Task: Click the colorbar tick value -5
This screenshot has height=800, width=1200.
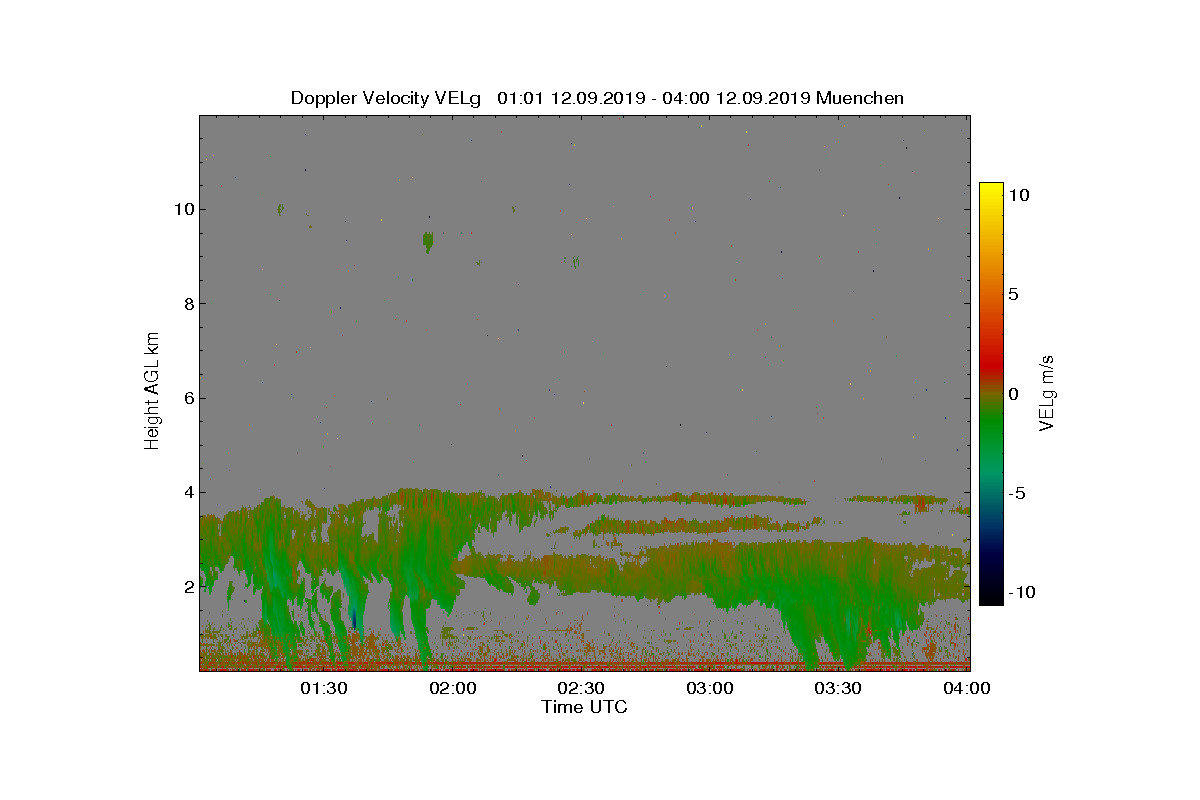Action: click(1016, 493)
